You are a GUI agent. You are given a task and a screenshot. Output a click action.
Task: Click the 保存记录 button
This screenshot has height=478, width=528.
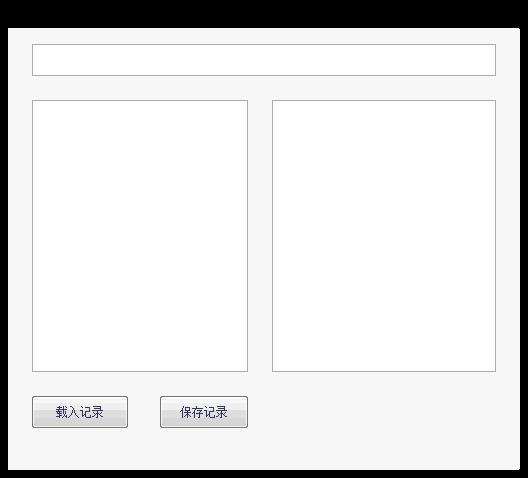[x=204, y=412]
